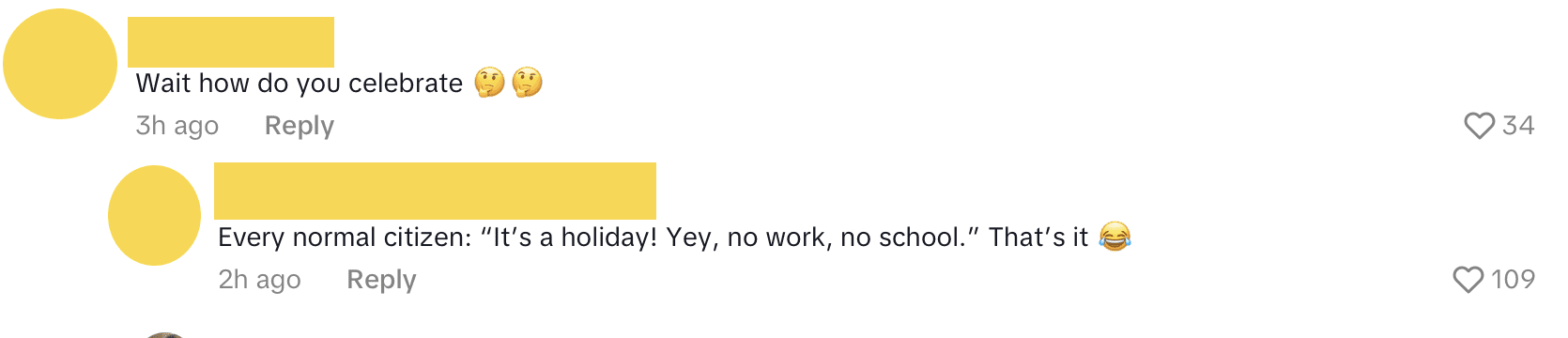Viewport: 1568px width, 338px height.
Task: Like the "Every normal citizen" reply
Action: 1468,280
